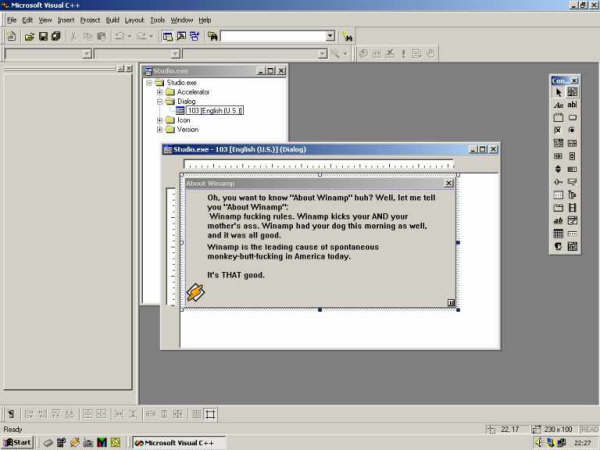Select the IP Address control tool
Image resolution: width=600 pixels, height=450 pixels.
(572, 233)
